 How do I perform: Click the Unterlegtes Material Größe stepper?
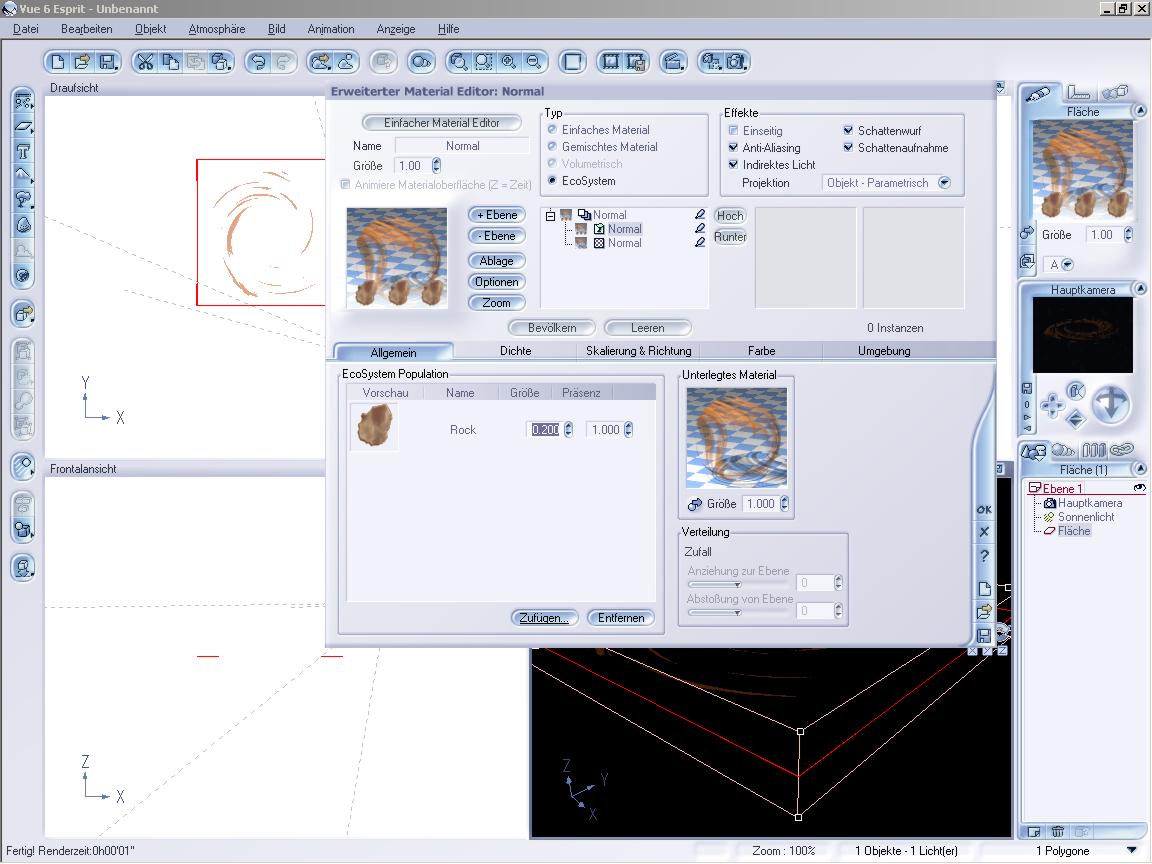785,504
